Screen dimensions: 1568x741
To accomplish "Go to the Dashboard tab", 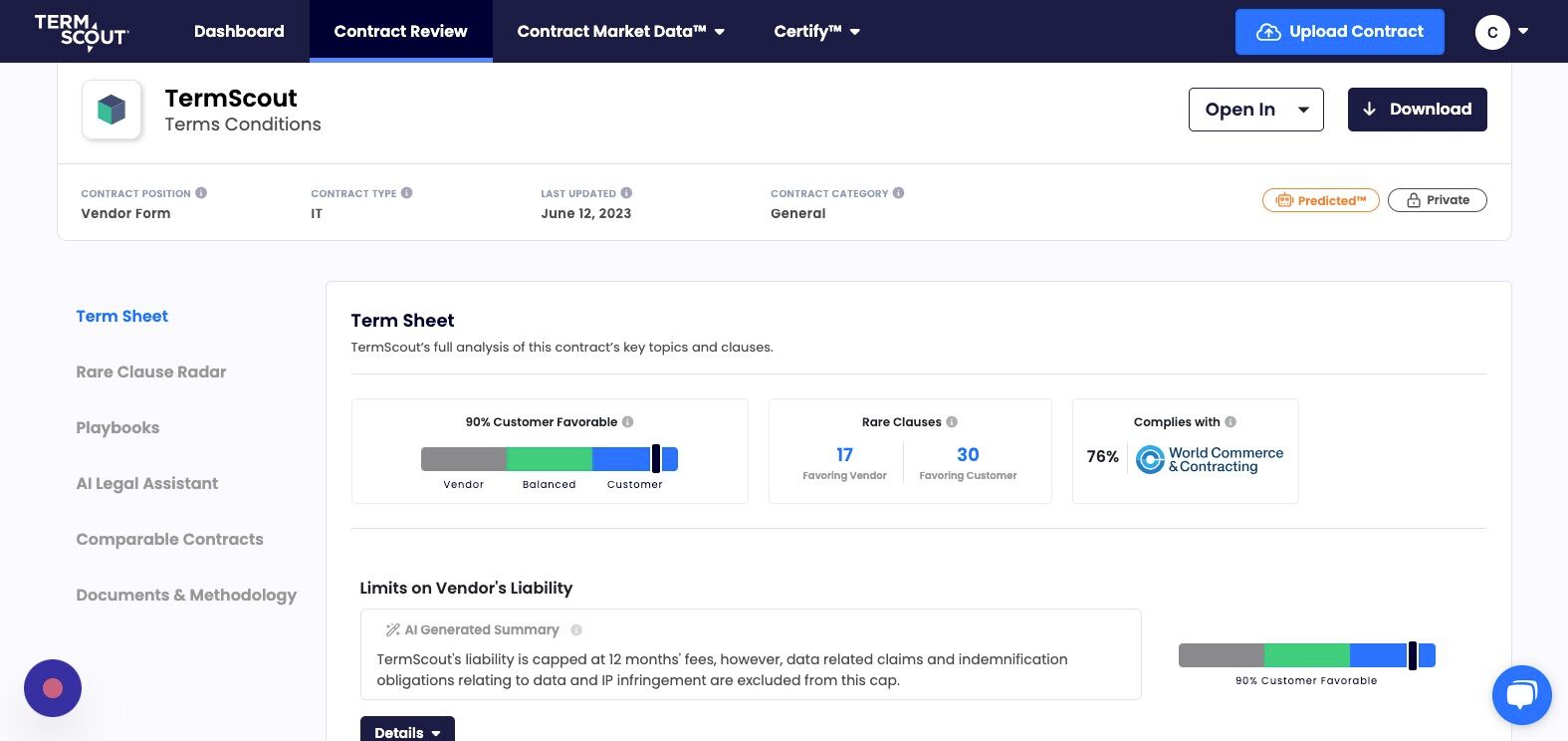I will pos(239,32).
